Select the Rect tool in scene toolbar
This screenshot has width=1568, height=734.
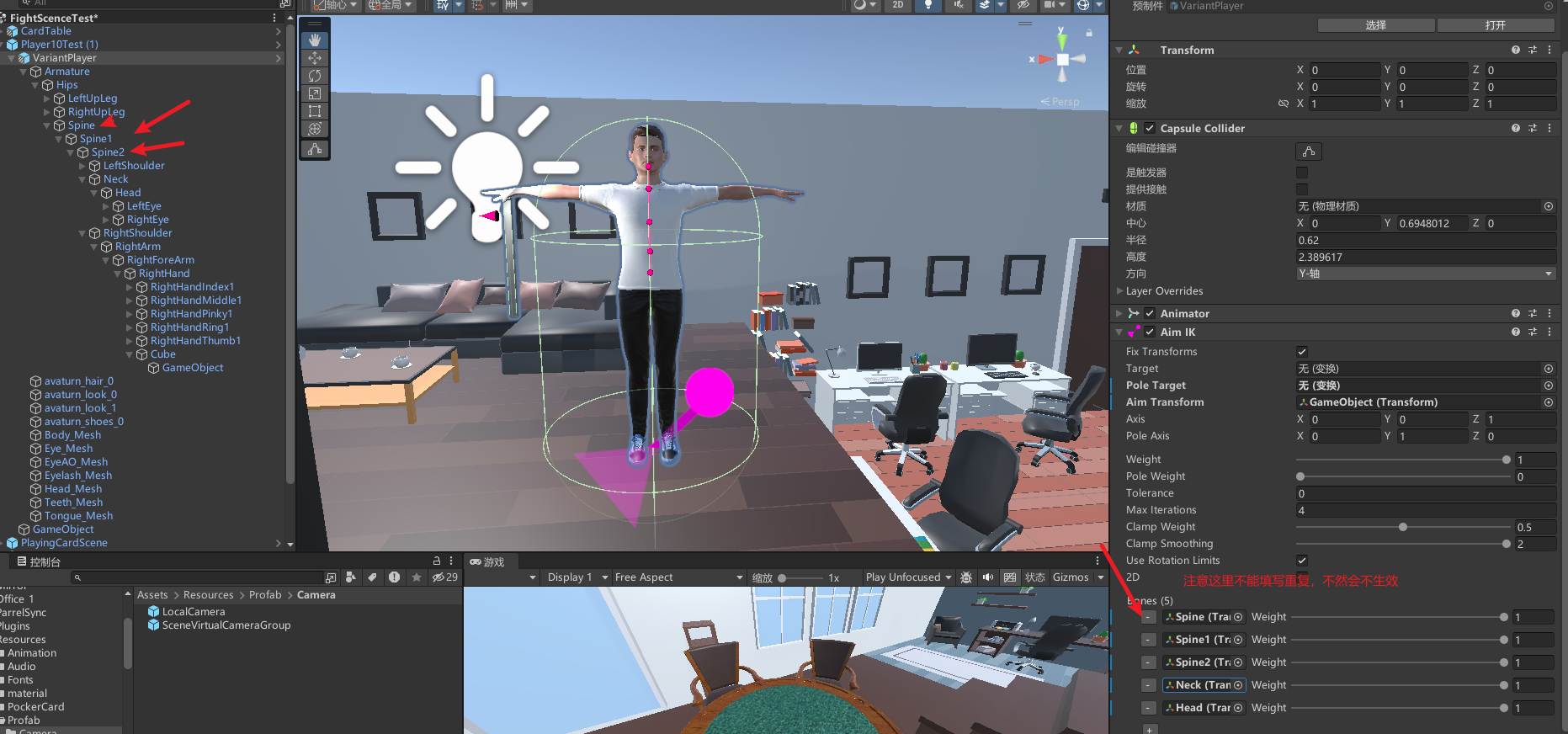pos(315,111)
